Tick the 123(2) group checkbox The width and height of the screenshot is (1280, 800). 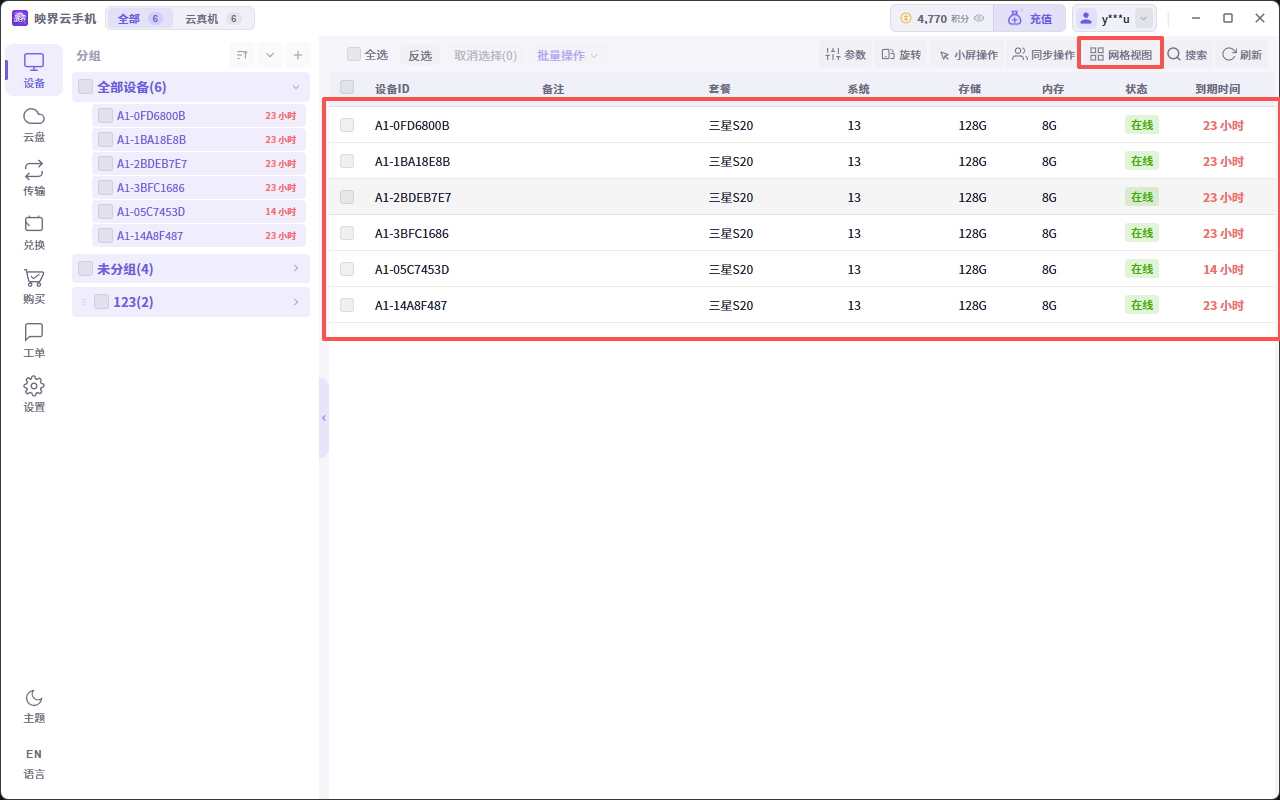(101, 302)
